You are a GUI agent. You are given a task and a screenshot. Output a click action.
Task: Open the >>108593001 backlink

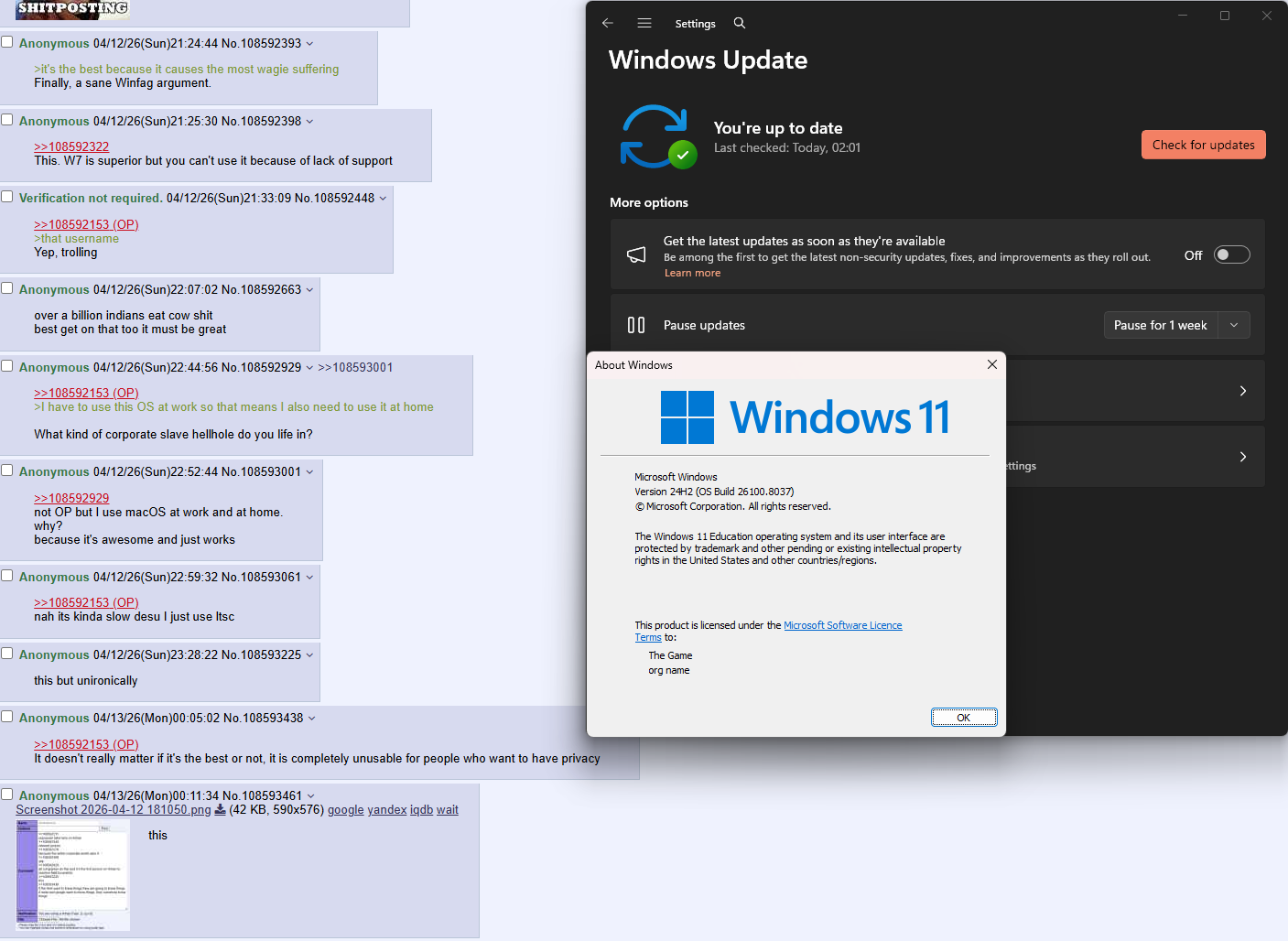355,367
